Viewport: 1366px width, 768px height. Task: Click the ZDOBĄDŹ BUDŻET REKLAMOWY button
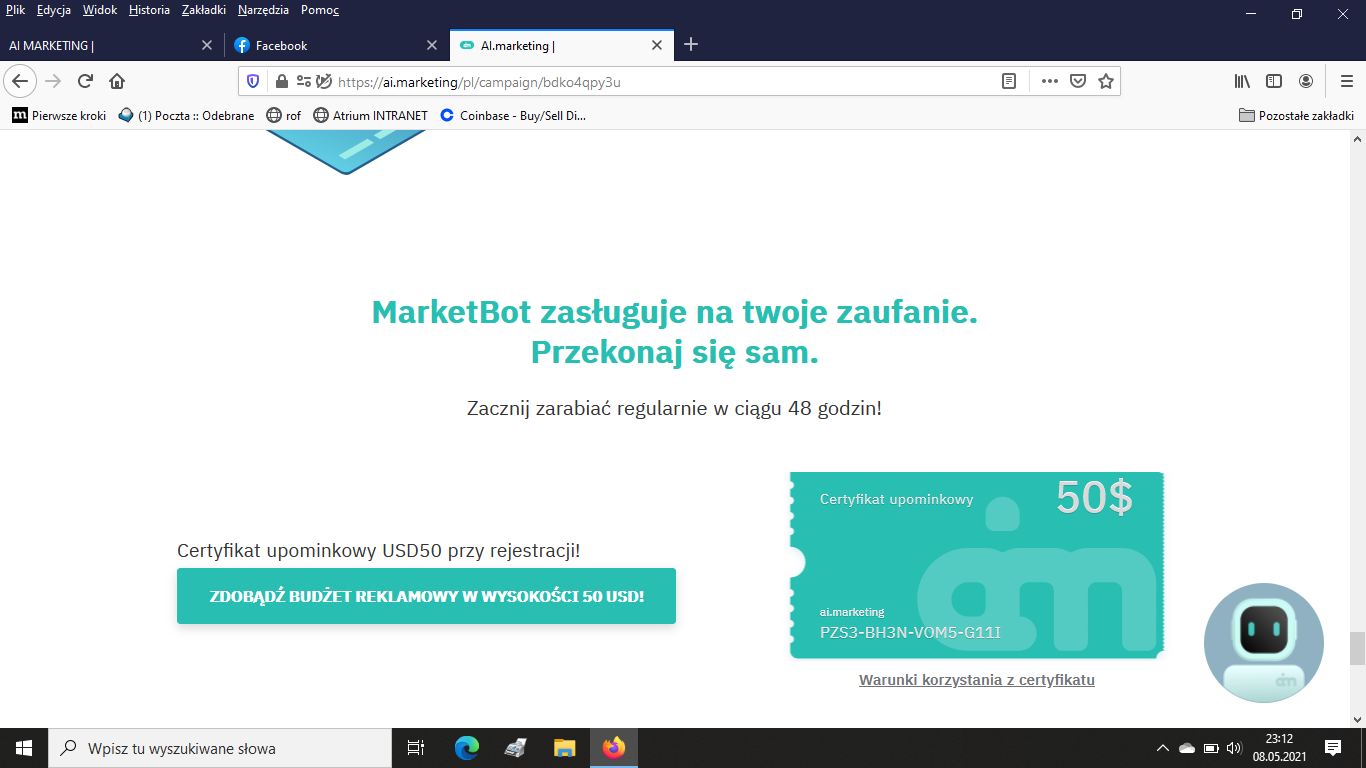coord(426,596)
